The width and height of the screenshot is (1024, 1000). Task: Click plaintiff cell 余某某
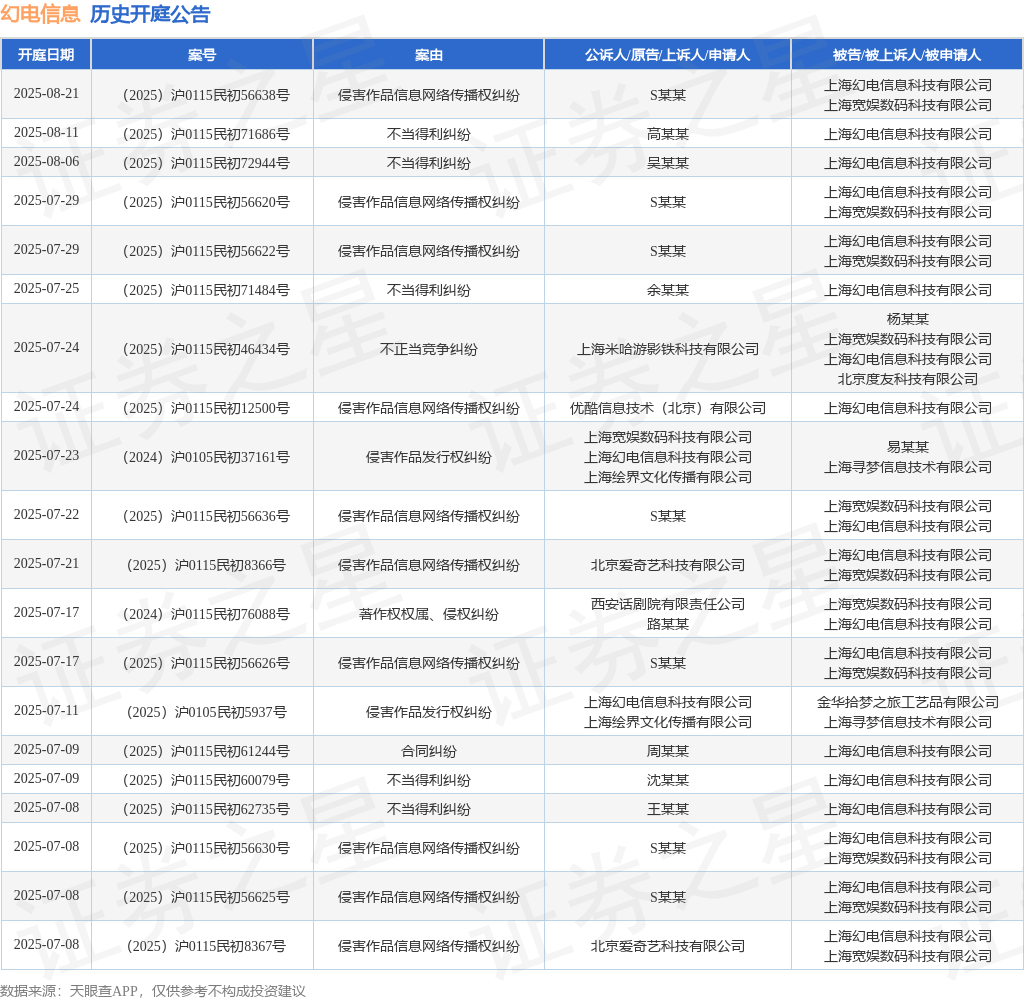(667, 290)
